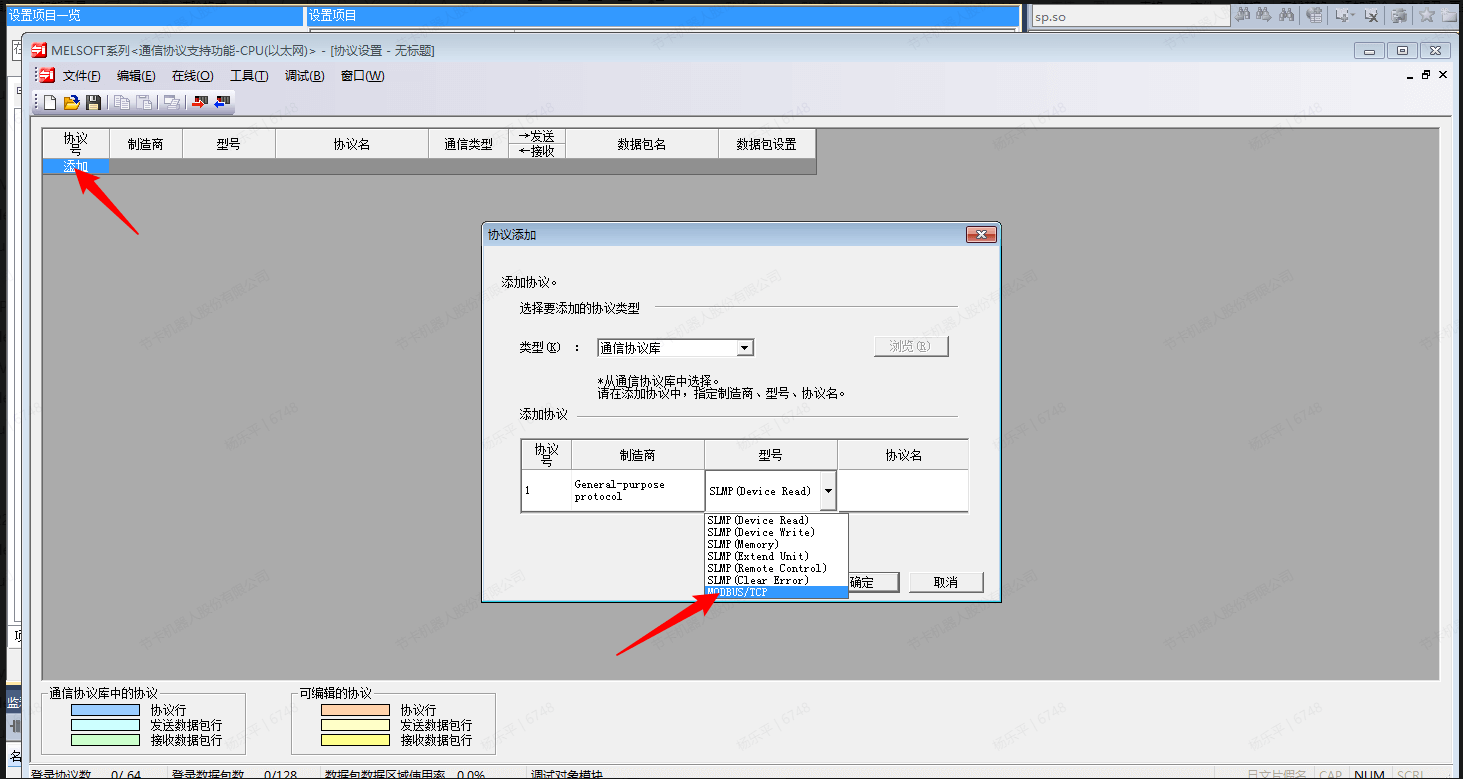The image size is (1463, 779).
Task: Select MODBUS/TCP from the dropdown list
Action: (776, 592)
